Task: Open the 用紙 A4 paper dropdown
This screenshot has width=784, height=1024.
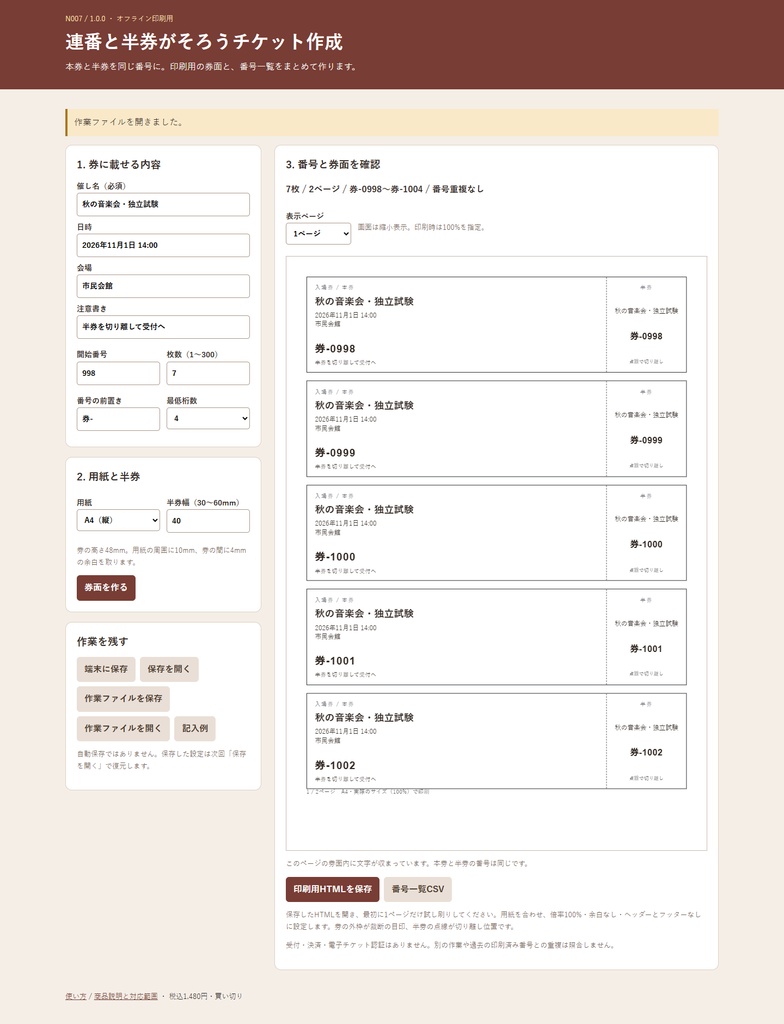Action: (x=118, y=520)
